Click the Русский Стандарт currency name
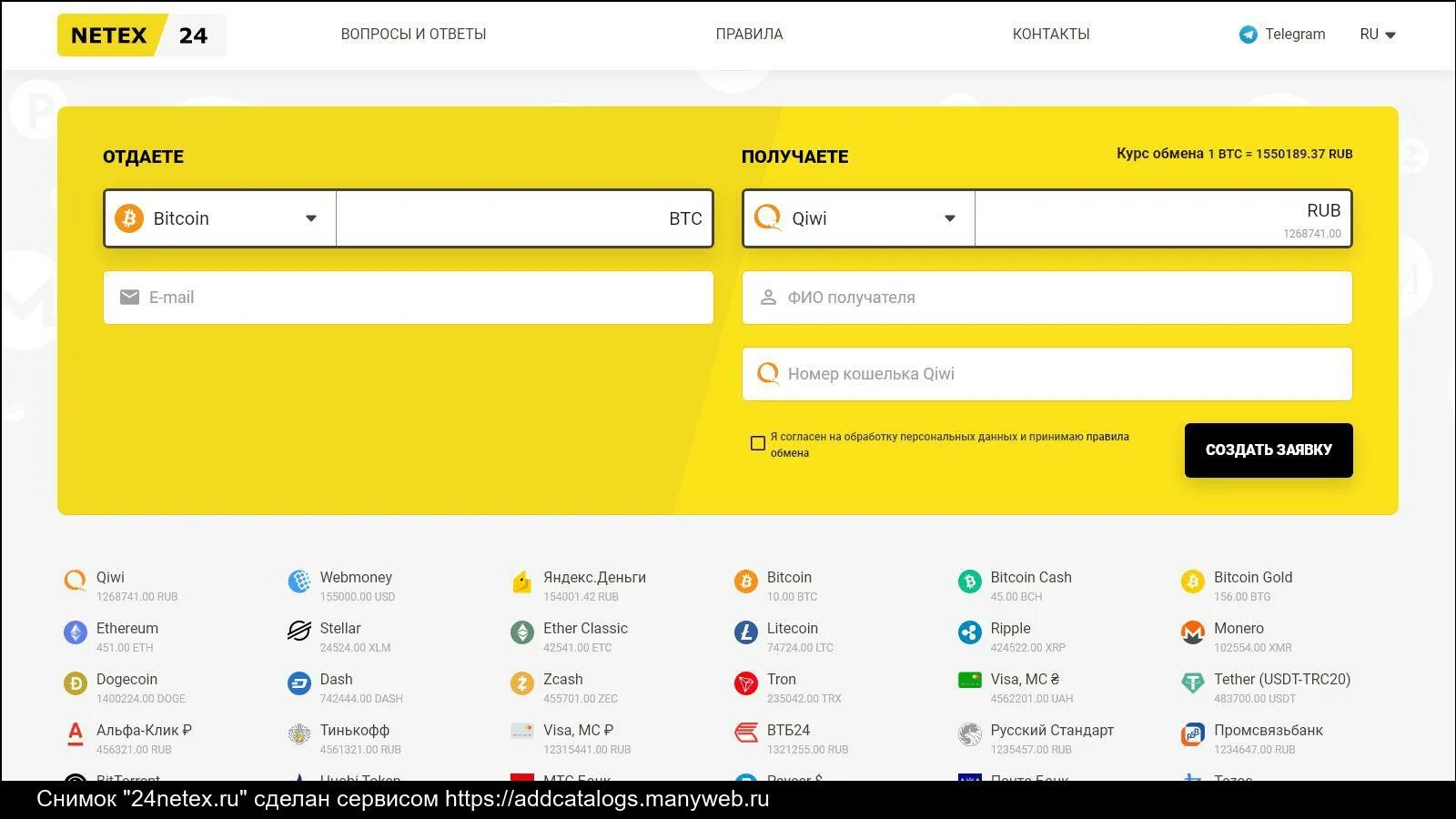This screenshot has height=819, width=1456. pos(1052,730)
